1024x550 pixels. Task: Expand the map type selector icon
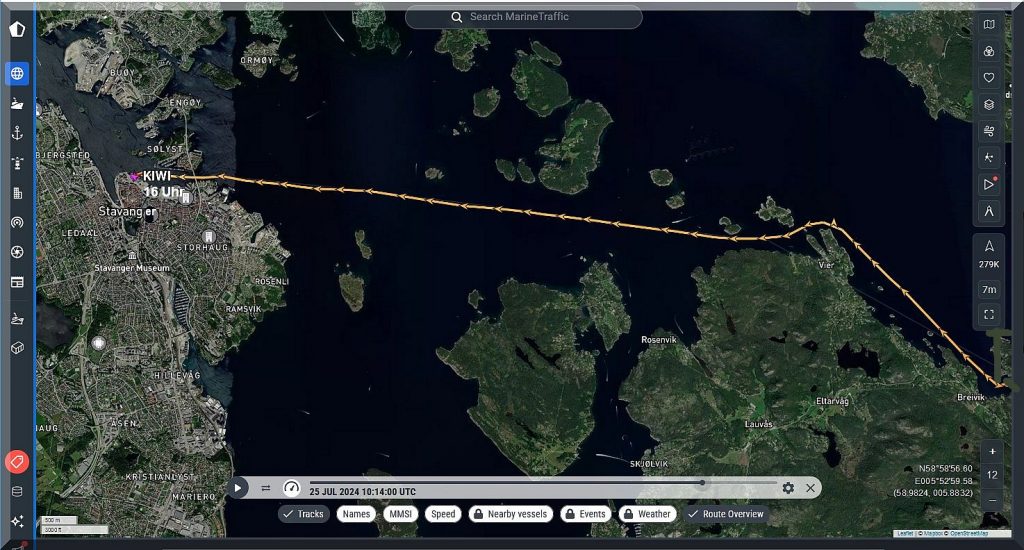point(988,25)
